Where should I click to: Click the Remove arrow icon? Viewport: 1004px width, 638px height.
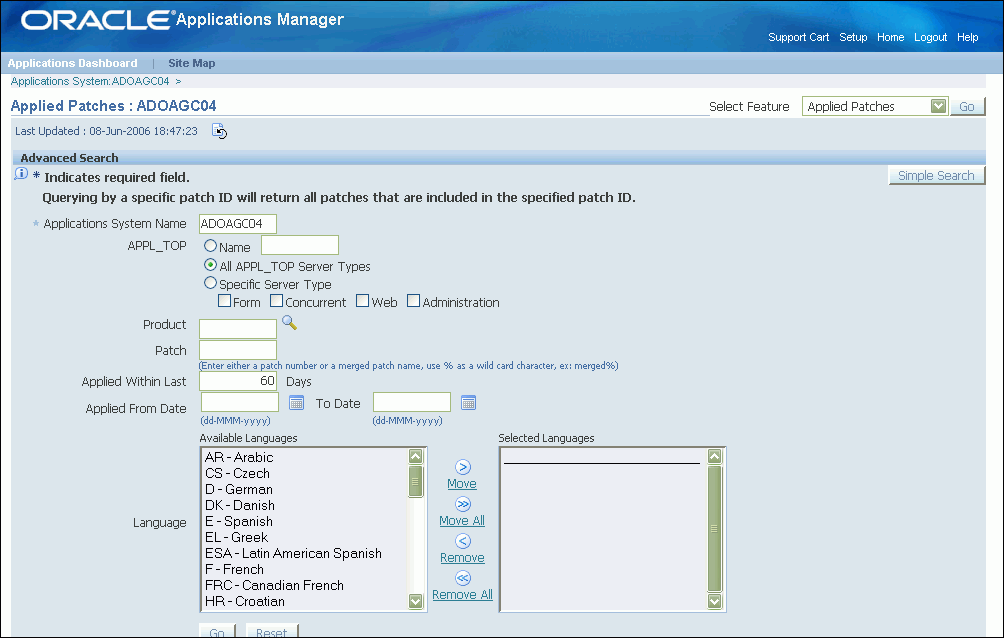pos(463,541)
